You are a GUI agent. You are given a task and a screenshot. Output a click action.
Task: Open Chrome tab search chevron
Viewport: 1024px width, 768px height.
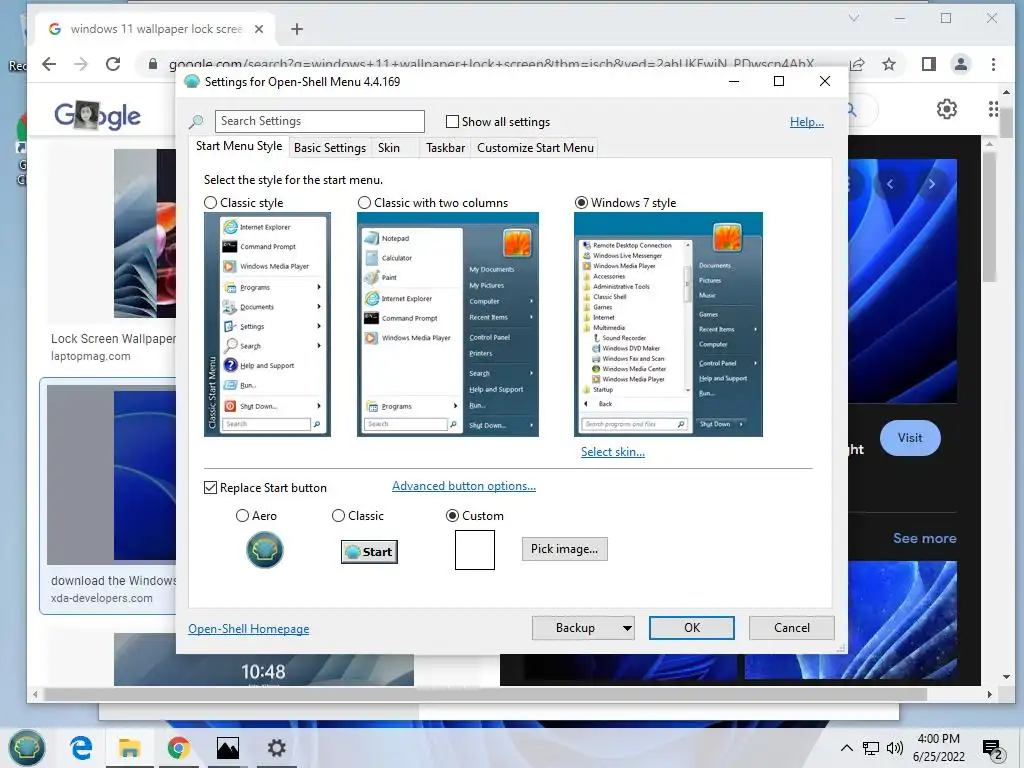(854, 18)
